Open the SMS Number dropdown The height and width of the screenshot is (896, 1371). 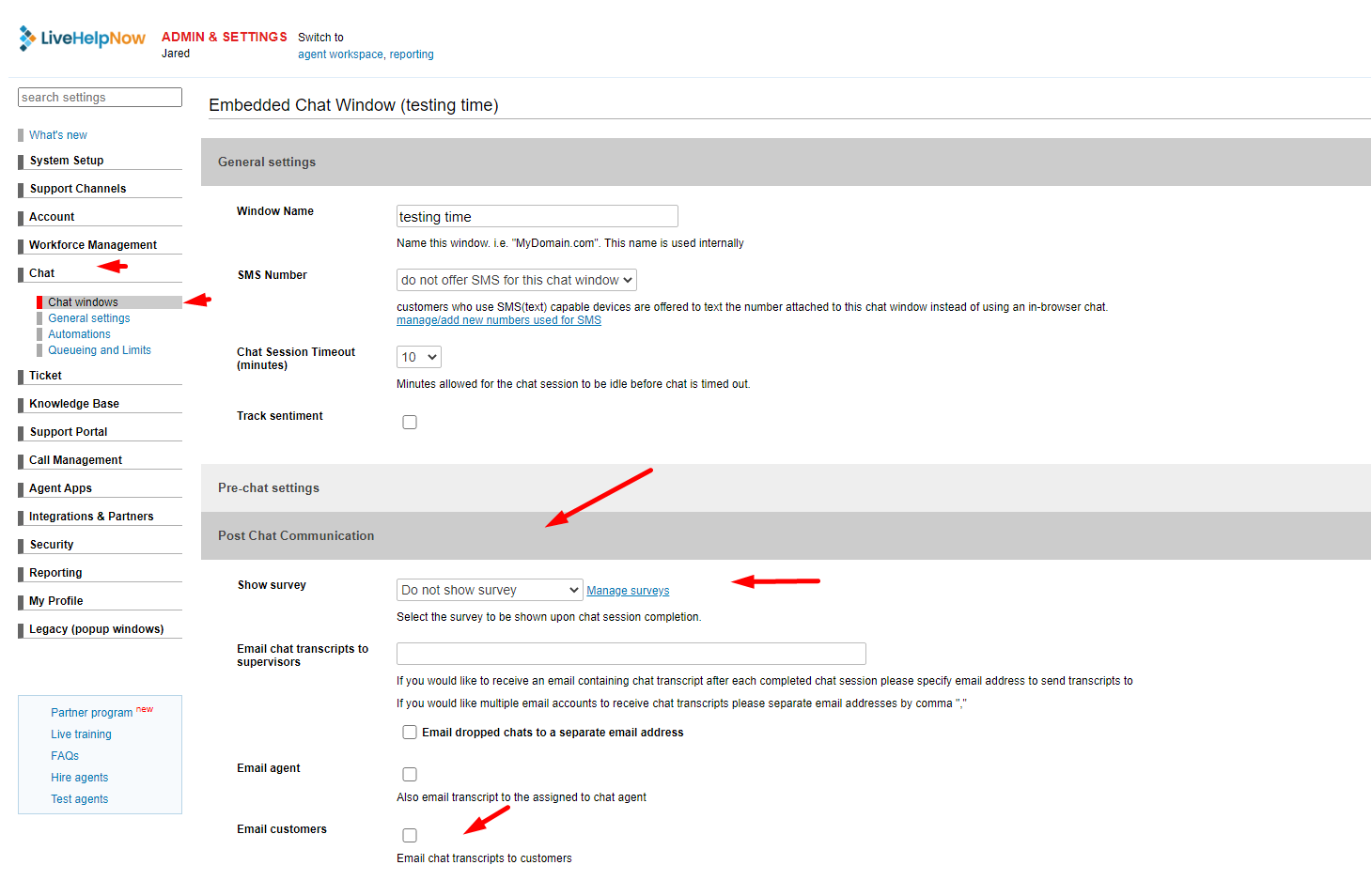[516, 280]
